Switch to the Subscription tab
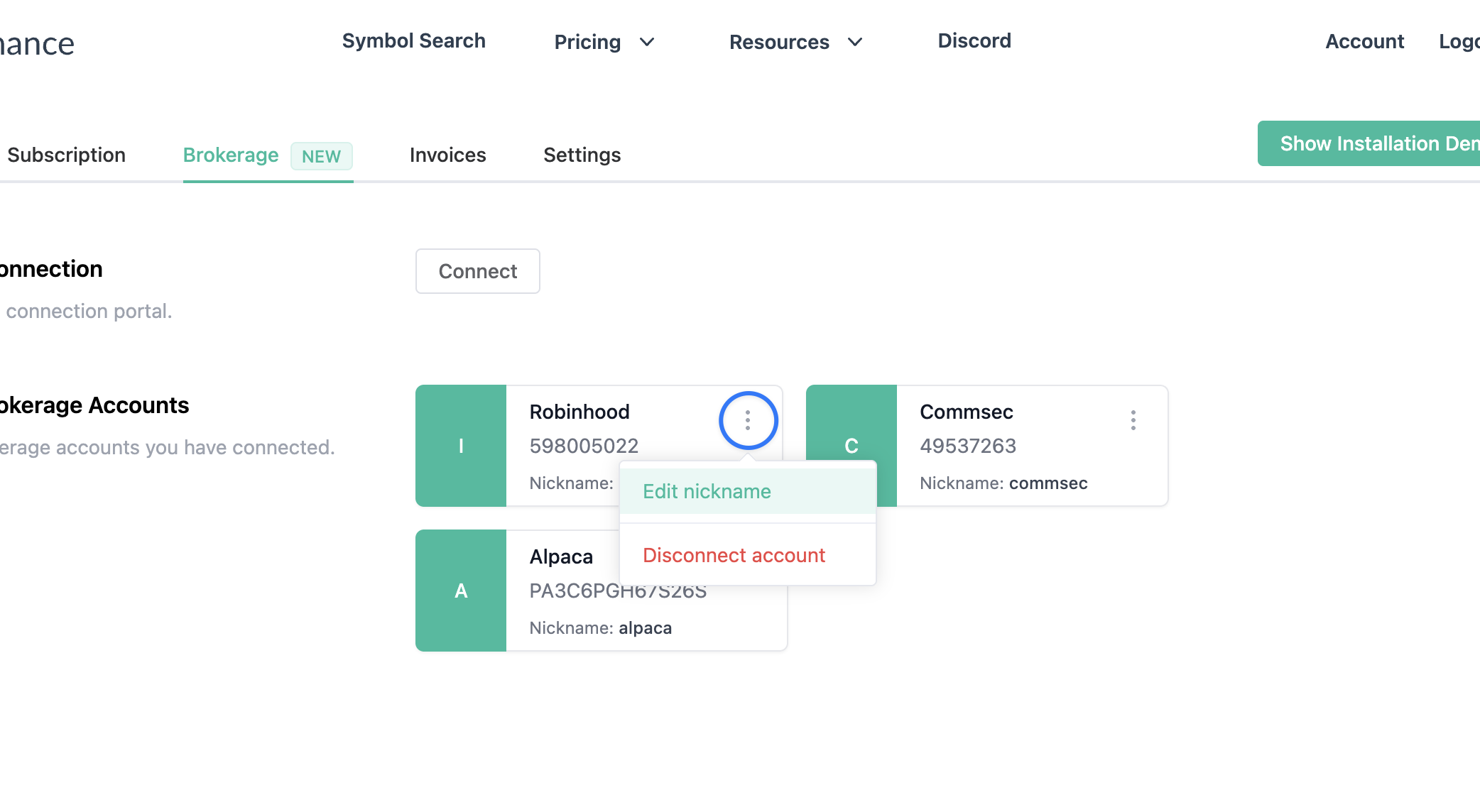Viewport: 1480px width, 812px height. pos(66,155)
